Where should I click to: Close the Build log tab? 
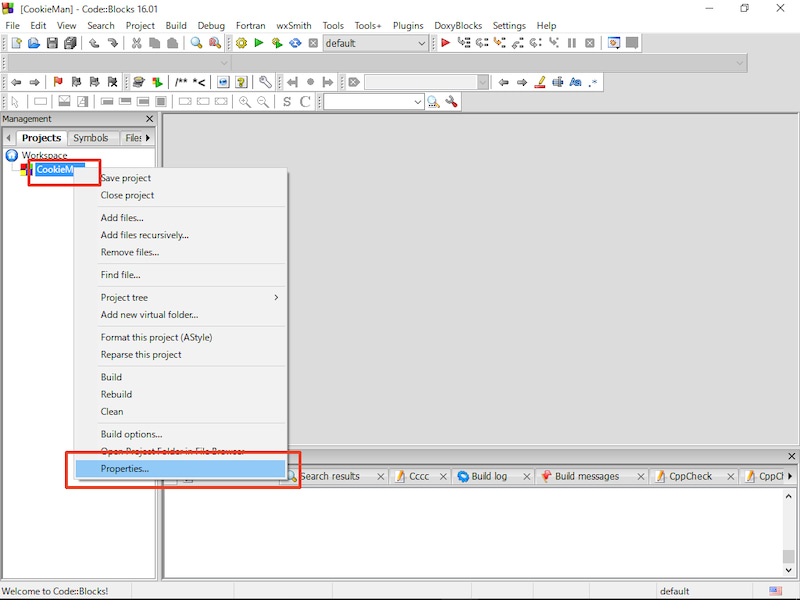pos(527,477)
